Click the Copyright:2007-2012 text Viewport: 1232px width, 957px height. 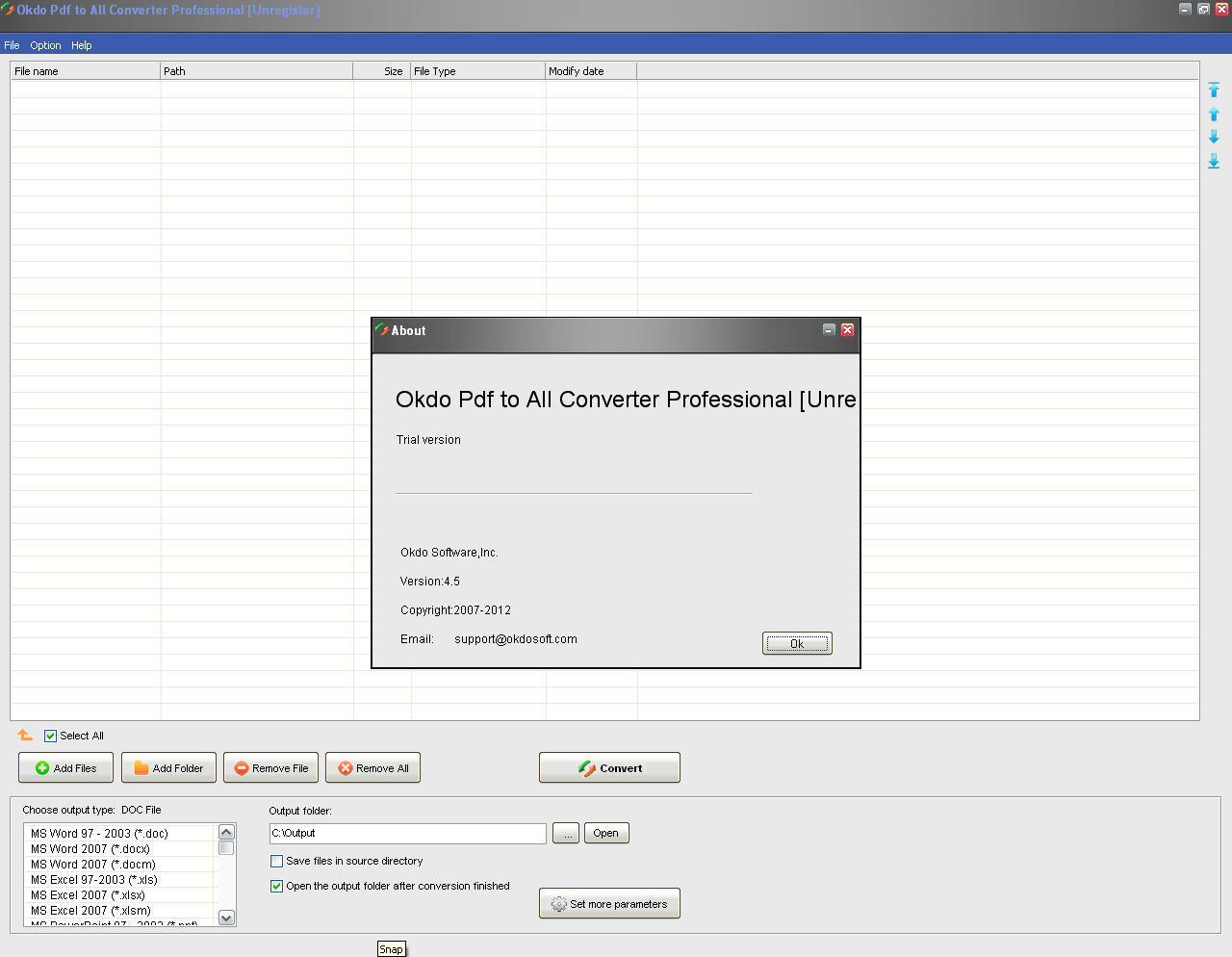pyautogui.click(x=456, y=610)
